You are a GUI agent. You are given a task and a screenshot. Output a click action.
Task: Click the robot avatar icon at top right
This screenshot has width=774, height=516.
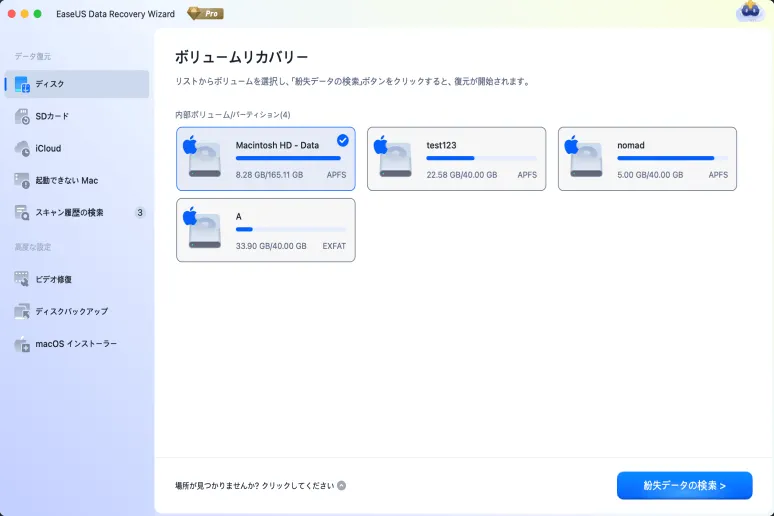point(750,12)
